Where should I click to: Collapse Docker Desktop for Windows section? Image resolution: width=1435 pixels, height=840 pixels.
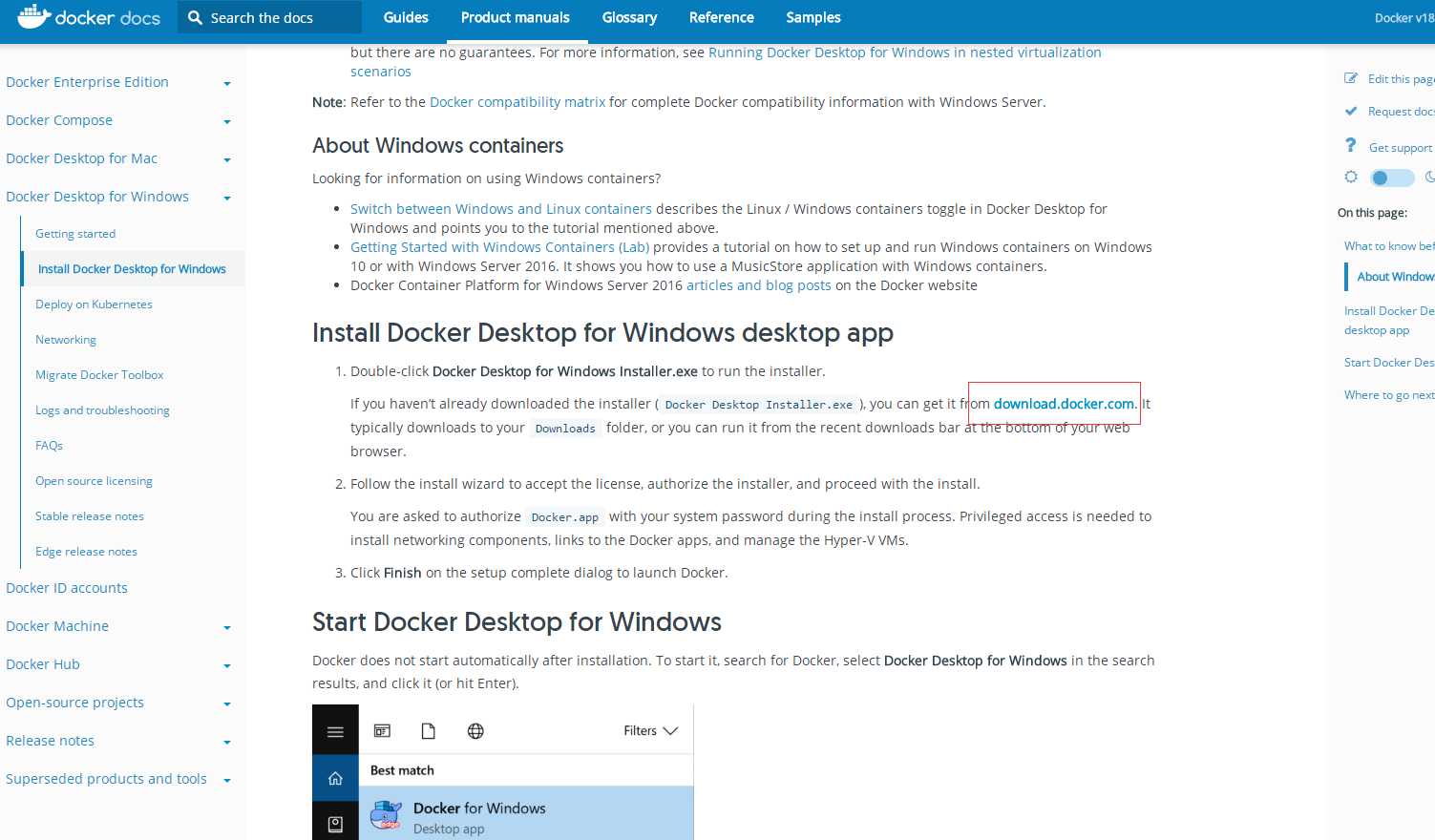tap(227, 199)
